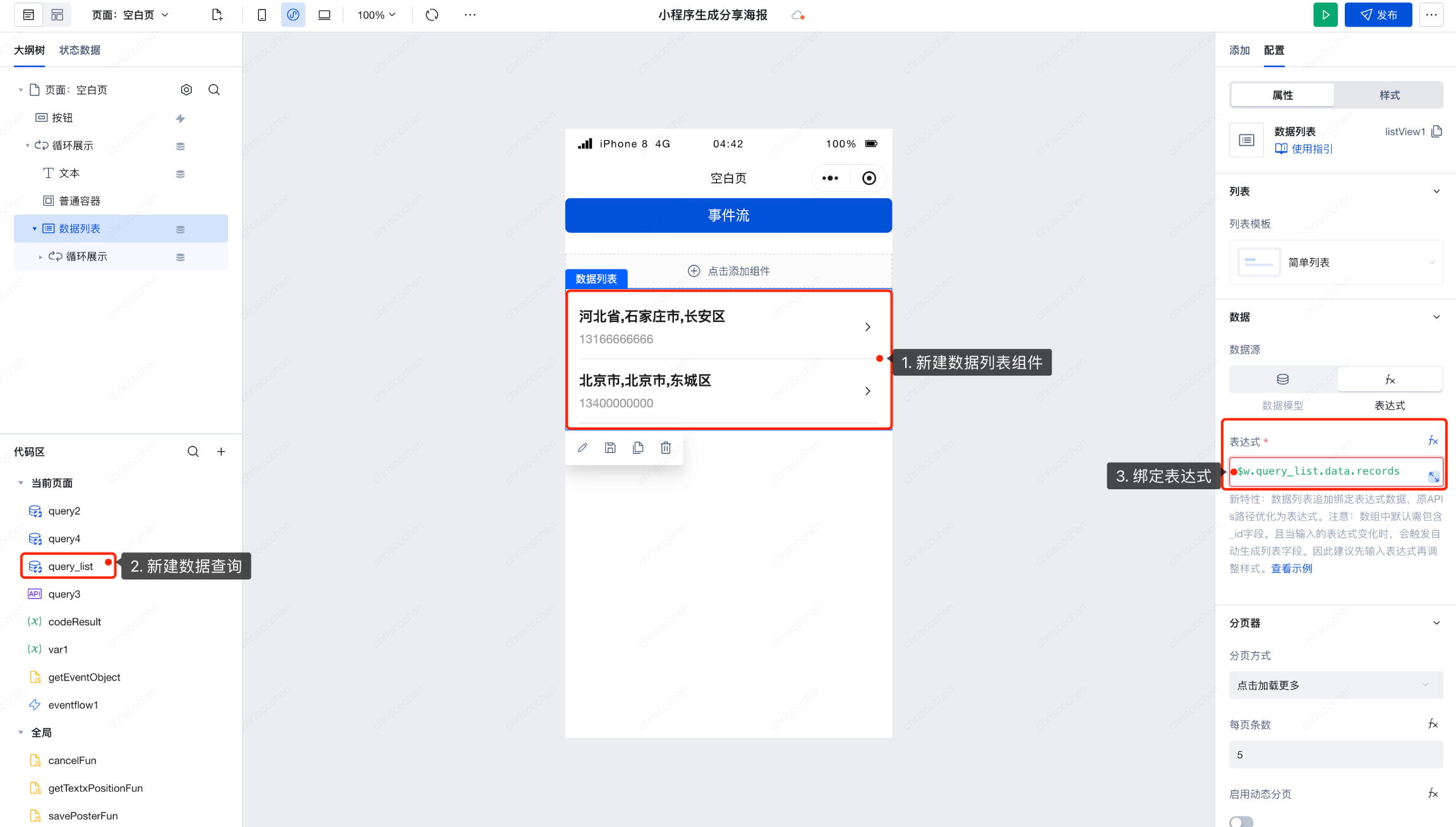1456x827 pixels.
Task: Select 数据模型 as data source type
Action: tap(1282, 379)
